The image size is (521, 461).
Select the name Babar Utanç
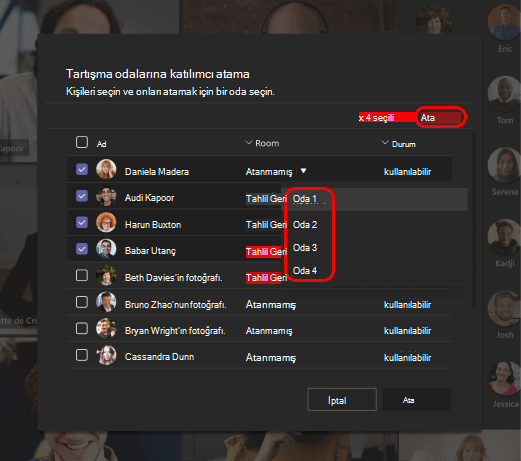[150, 251]
